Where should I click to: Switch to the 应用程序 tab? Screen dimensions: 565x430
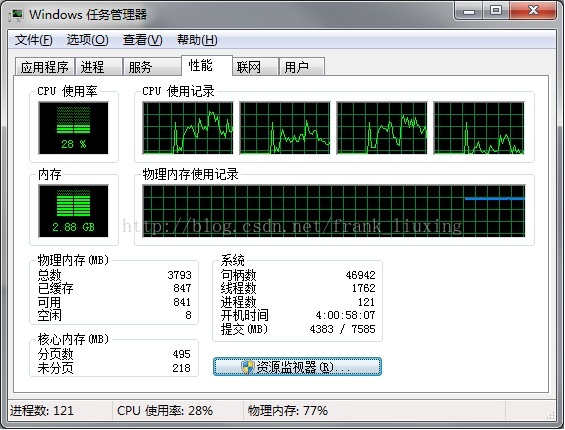45,67
